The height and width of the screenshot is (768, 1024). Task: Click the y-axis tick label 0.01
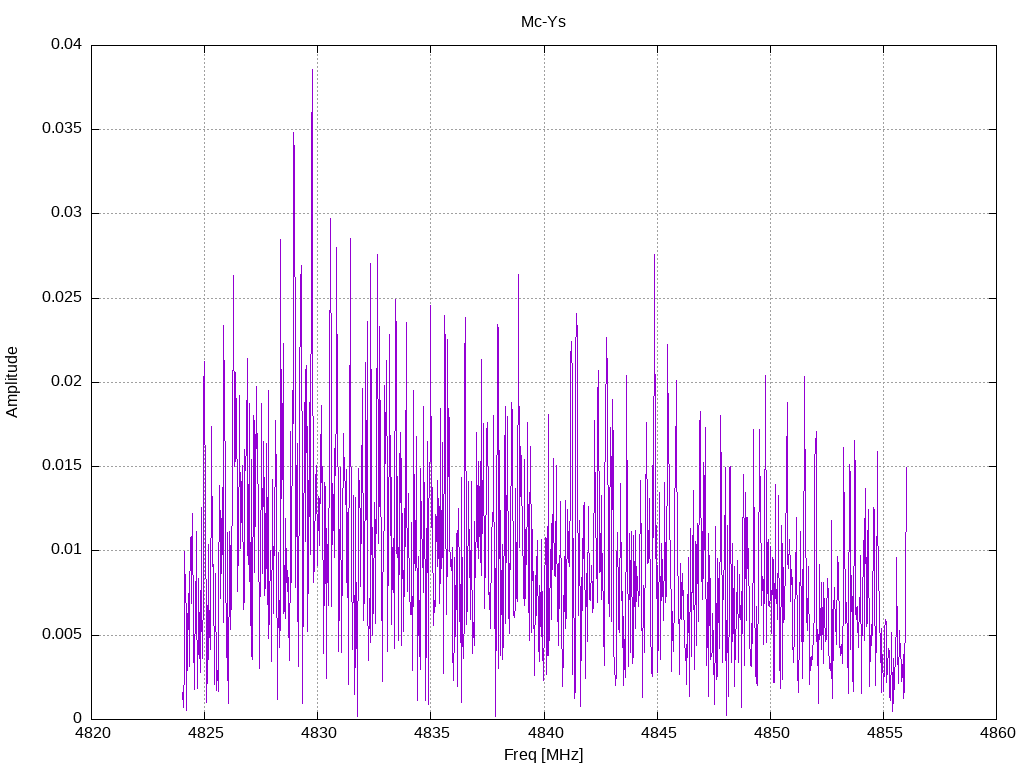(67, 550)
